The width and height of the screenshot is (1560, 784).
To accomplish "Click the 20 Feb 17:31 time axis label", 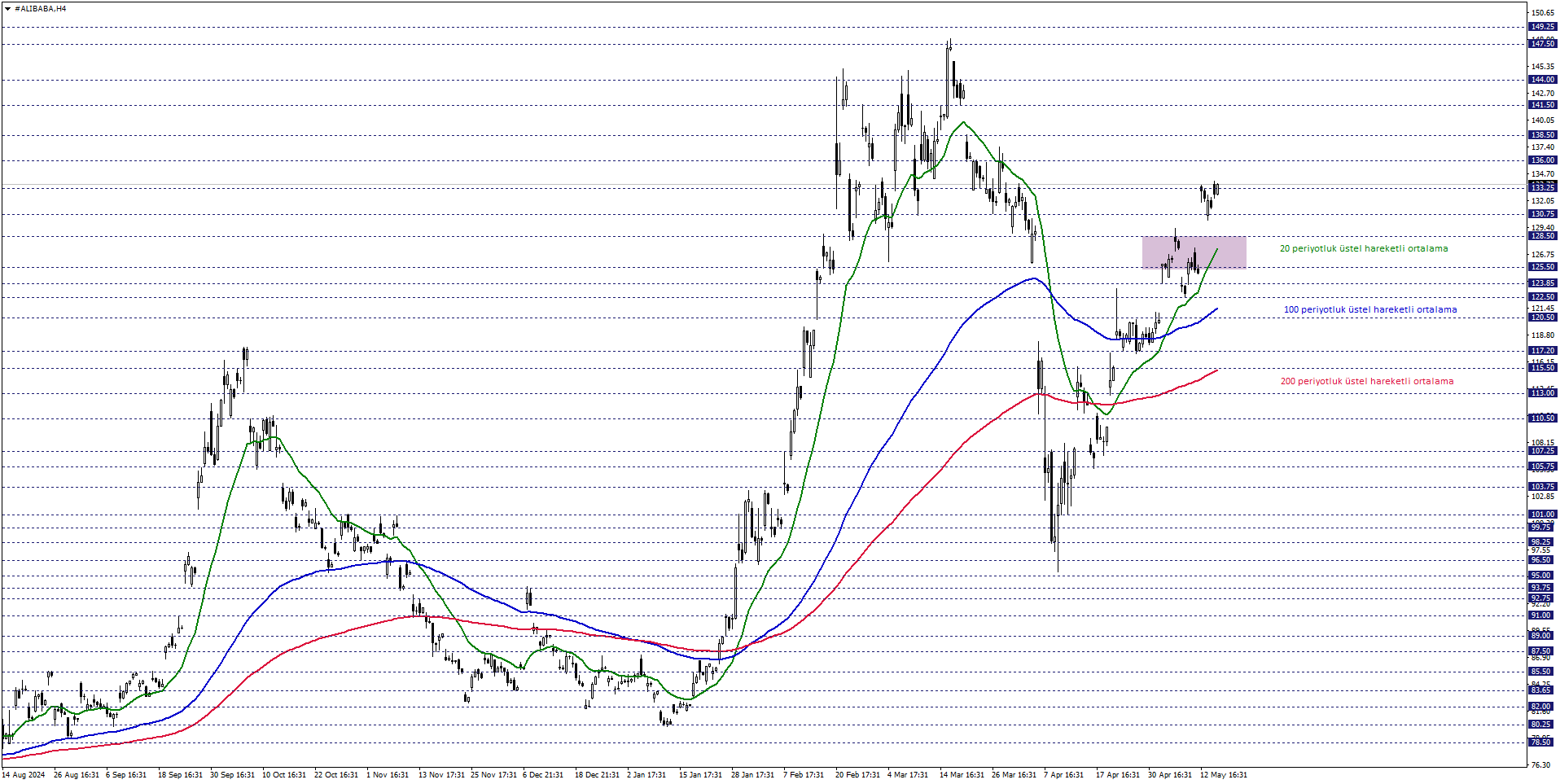I will point(857,775).
